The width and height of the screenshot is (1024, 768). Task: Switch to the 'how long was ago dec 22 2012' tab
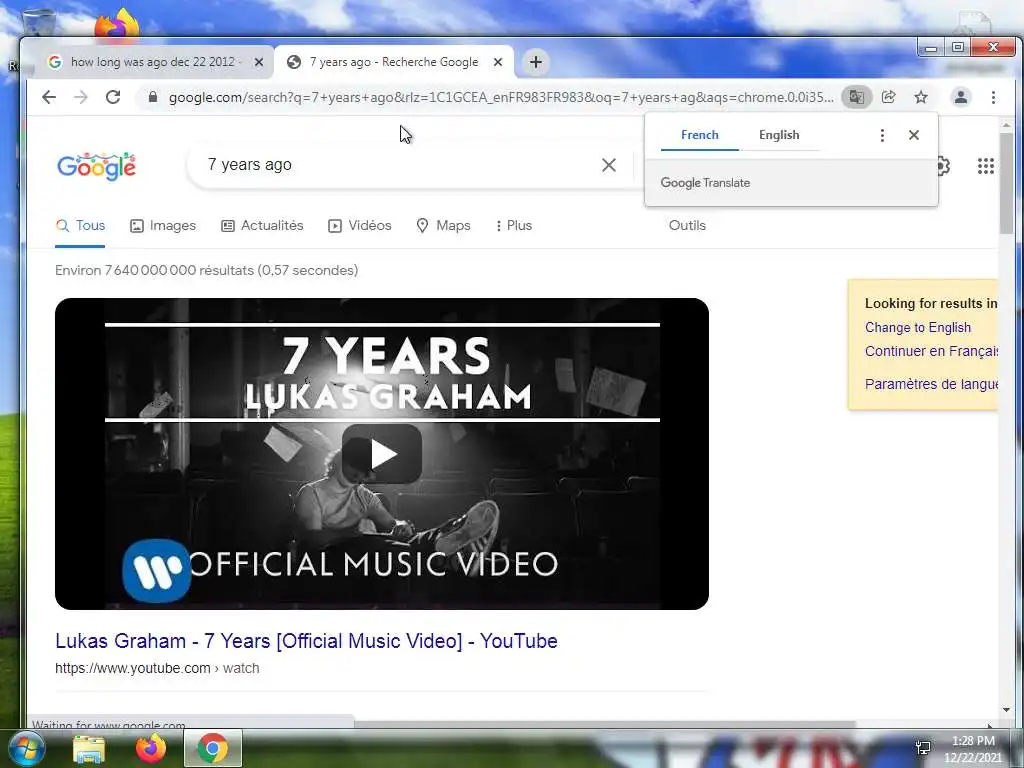[x=152, y=62]
